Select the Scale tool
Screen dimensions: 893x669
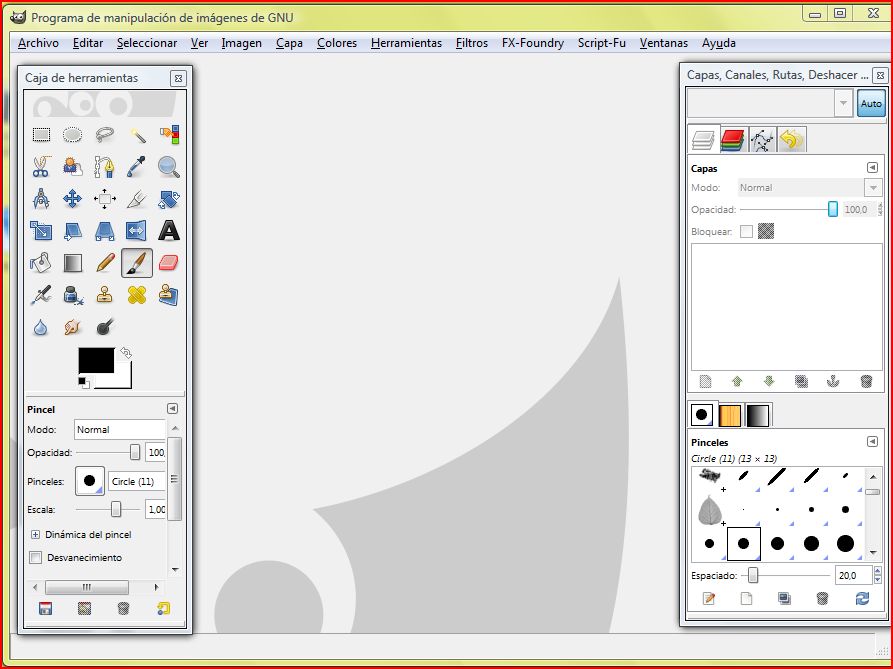(x=41, y=231)
